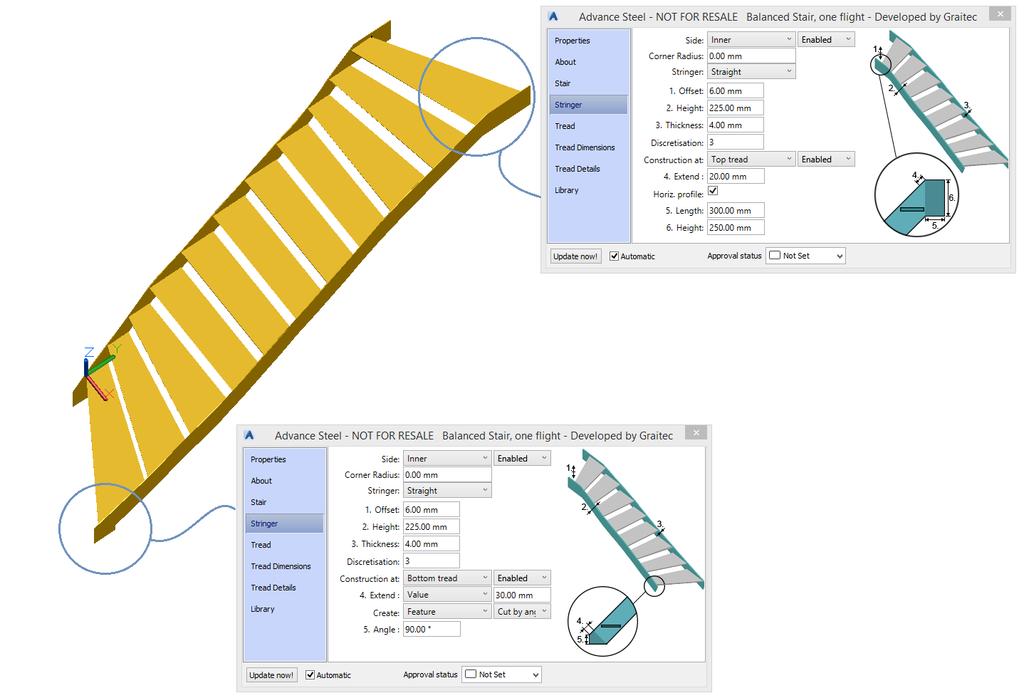Open Extend Value dropdown in bottom dialog
Viewport: 1024px width, 698px height.
[x=447, y=595]
